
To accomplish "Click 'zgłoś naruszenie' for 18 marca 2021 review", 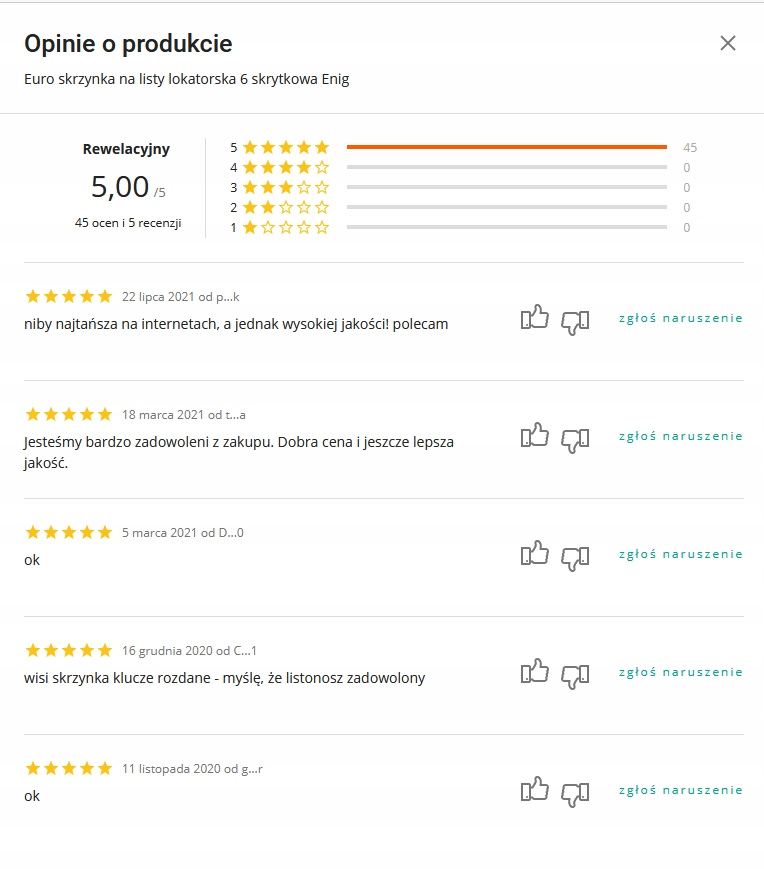I will [x=680, y=436].
